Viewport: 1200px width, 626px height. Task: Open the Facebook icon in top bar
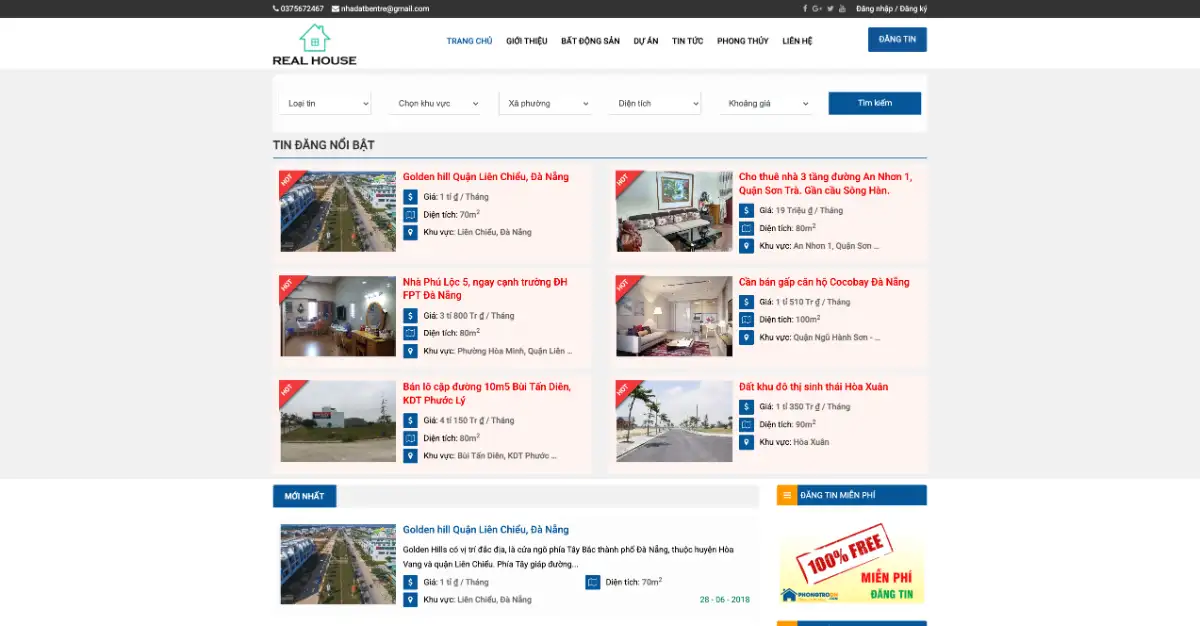point(805,8)
